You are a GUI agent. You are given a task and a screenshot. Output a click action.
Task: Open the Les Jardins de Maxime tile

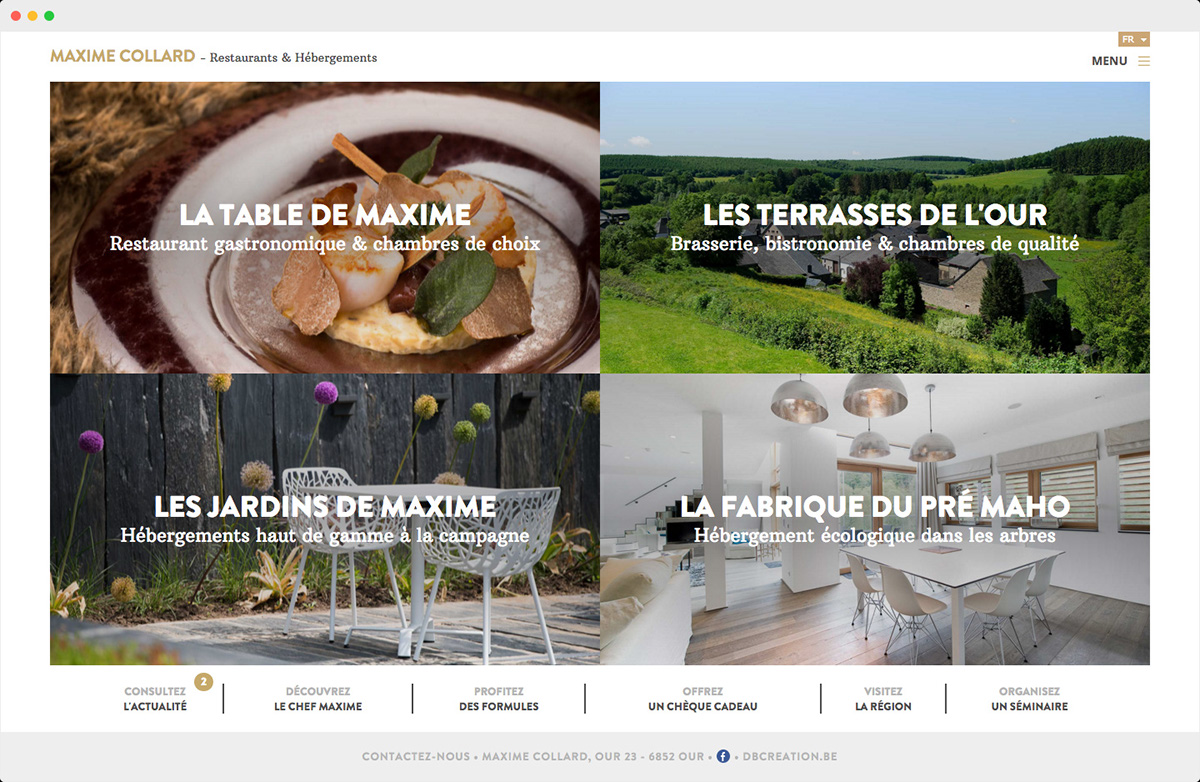point(325,520)
